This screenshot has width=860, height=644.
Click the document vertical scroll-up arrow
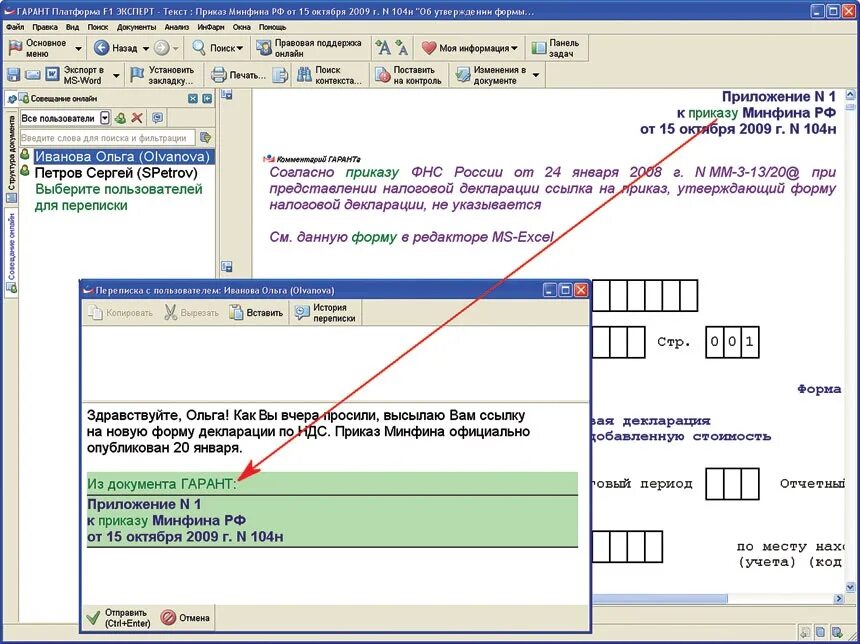coord(850,94)
